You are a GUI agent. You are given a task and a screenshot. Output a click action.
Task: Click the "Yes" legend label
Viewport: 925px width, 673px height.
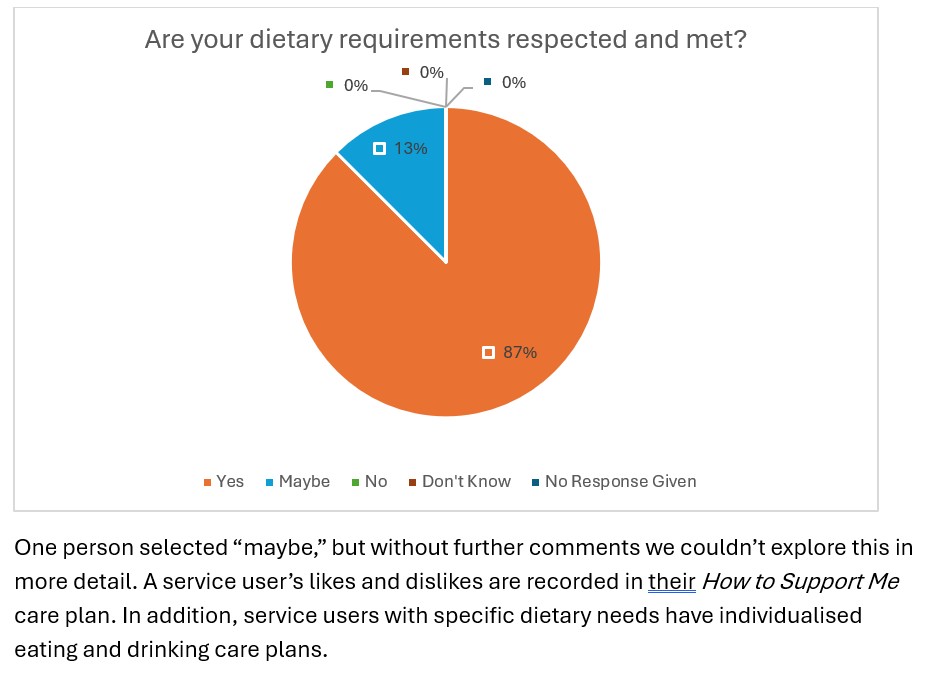pos(230,482)
